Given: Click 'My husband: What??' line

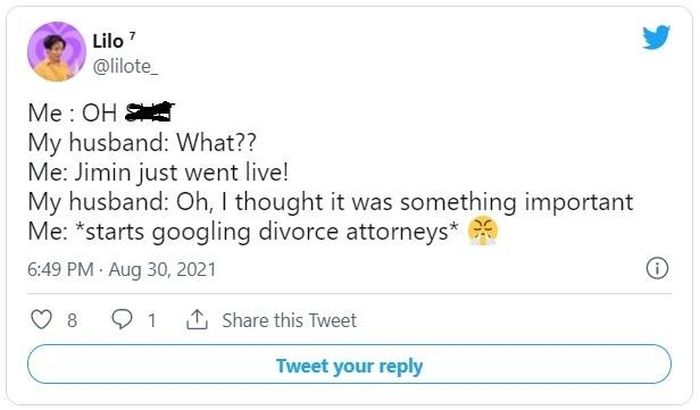Looking at the screenshot, I should click(142, 143).
